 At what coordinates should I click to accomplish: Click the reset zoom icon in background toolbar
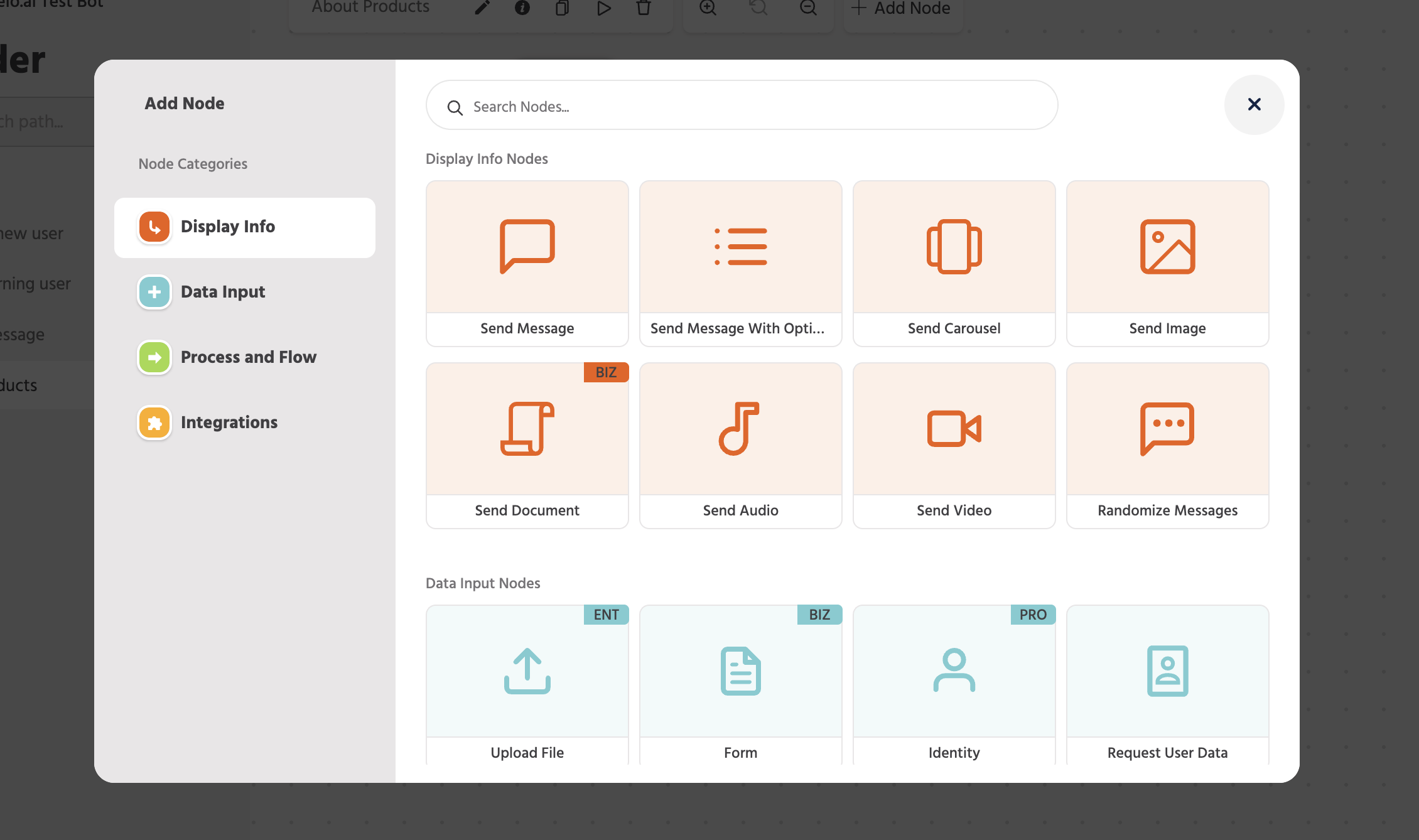[x=758, y=8]
